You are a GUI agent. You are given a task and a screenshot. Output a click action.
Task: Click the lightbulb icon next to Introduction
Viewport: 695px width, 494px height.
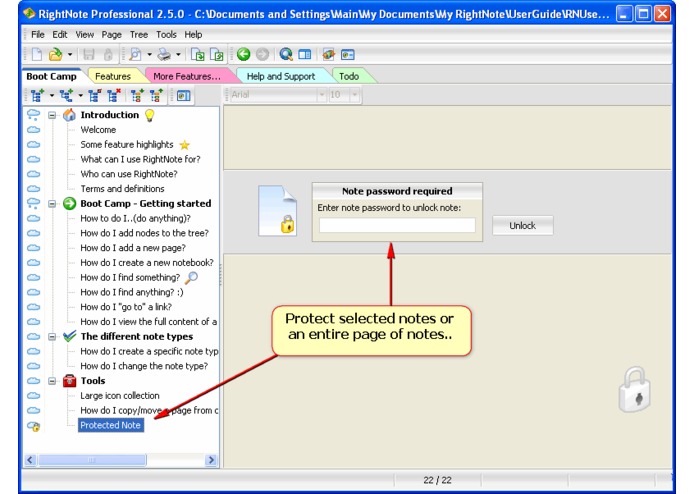coord(150,115)
